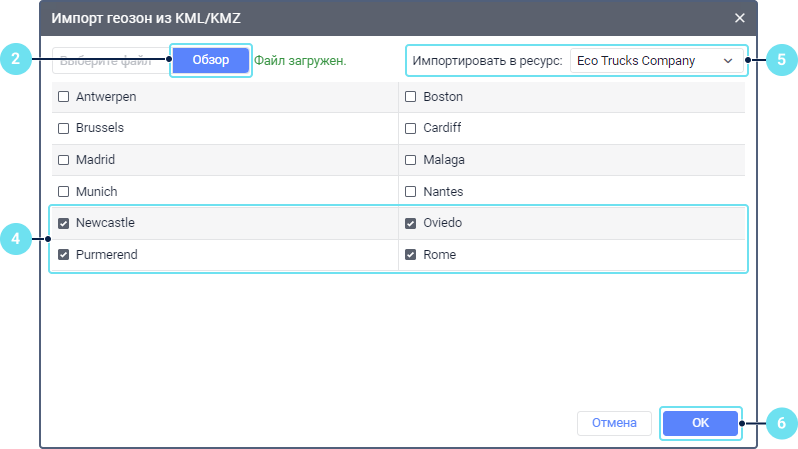Screen dimensions: 798x449
Task: Click the Обзор browse button
Action: point(210,61)
